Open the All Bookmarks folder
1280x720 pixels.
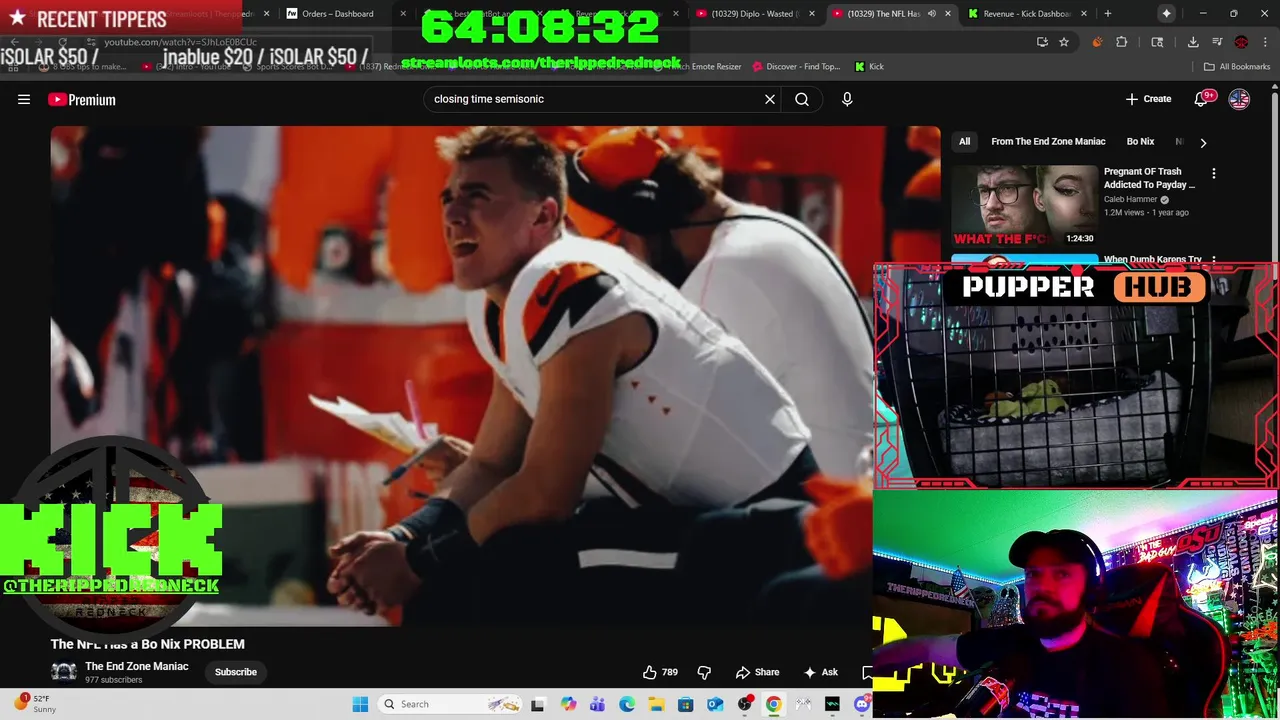1237,67
